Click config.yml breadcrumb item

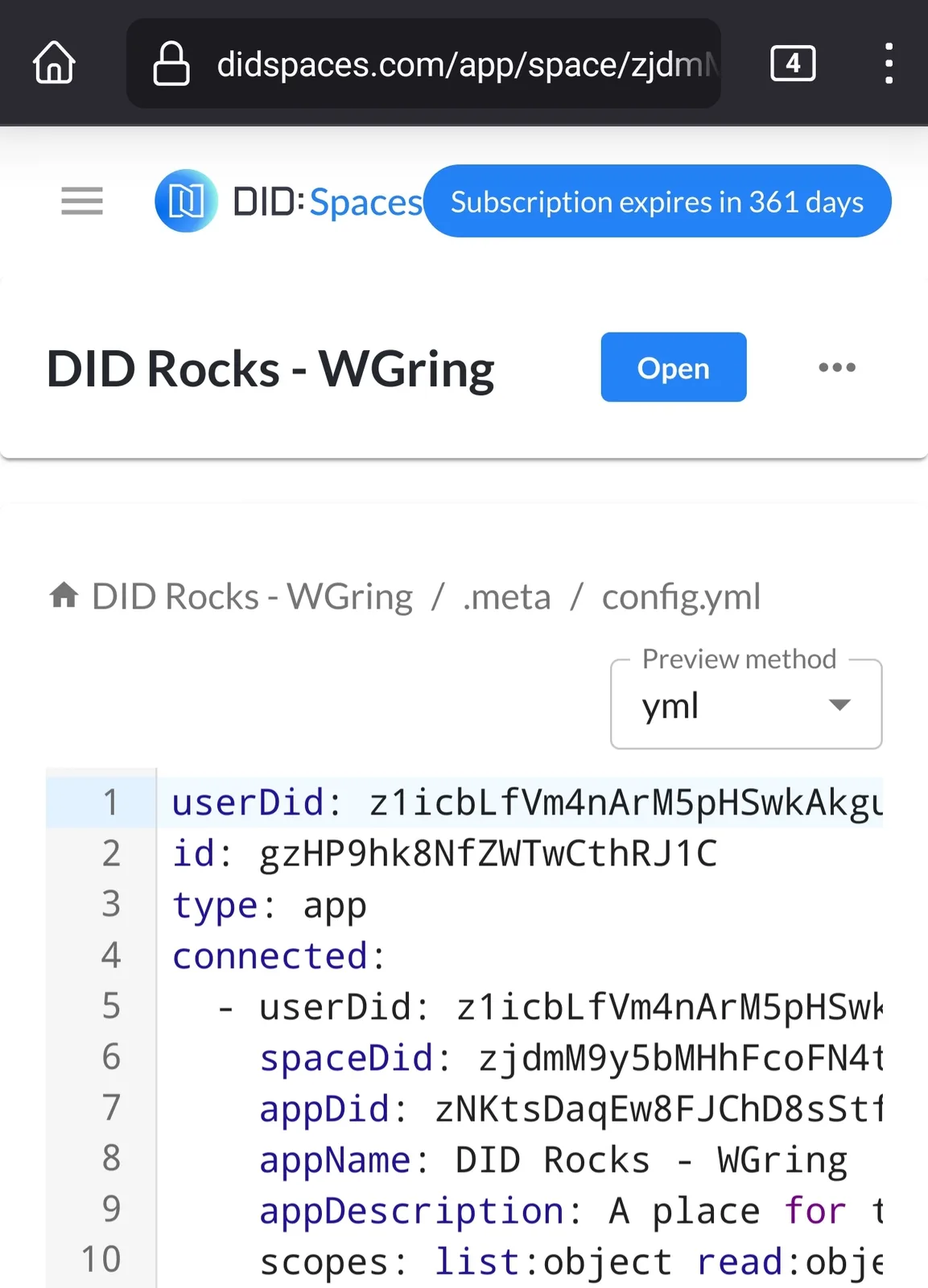click(x=681, y=597)
